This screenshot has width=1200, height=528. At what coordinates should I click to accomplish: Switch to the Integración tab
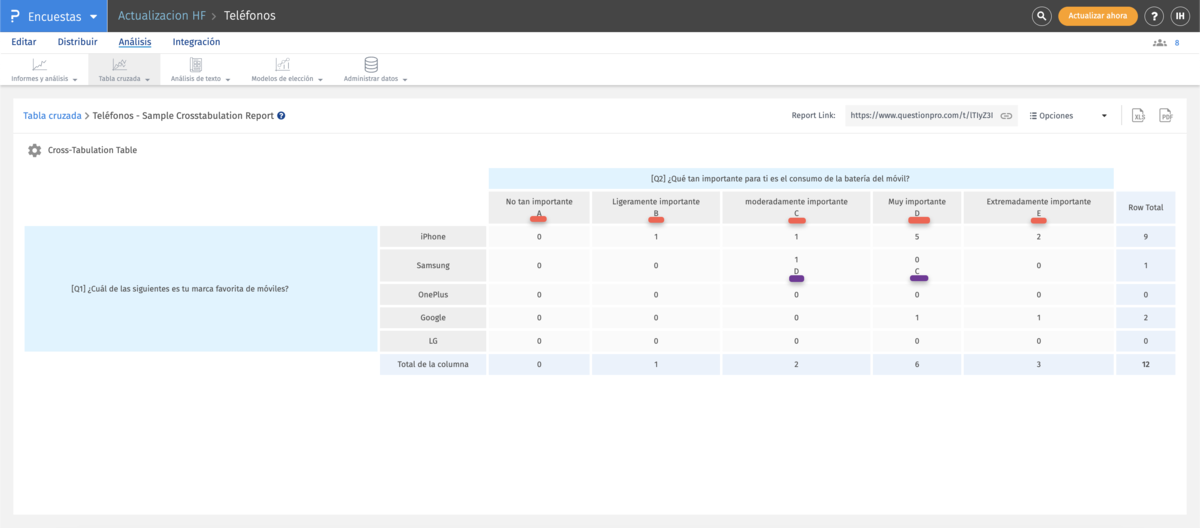click(x=196, y=42)
